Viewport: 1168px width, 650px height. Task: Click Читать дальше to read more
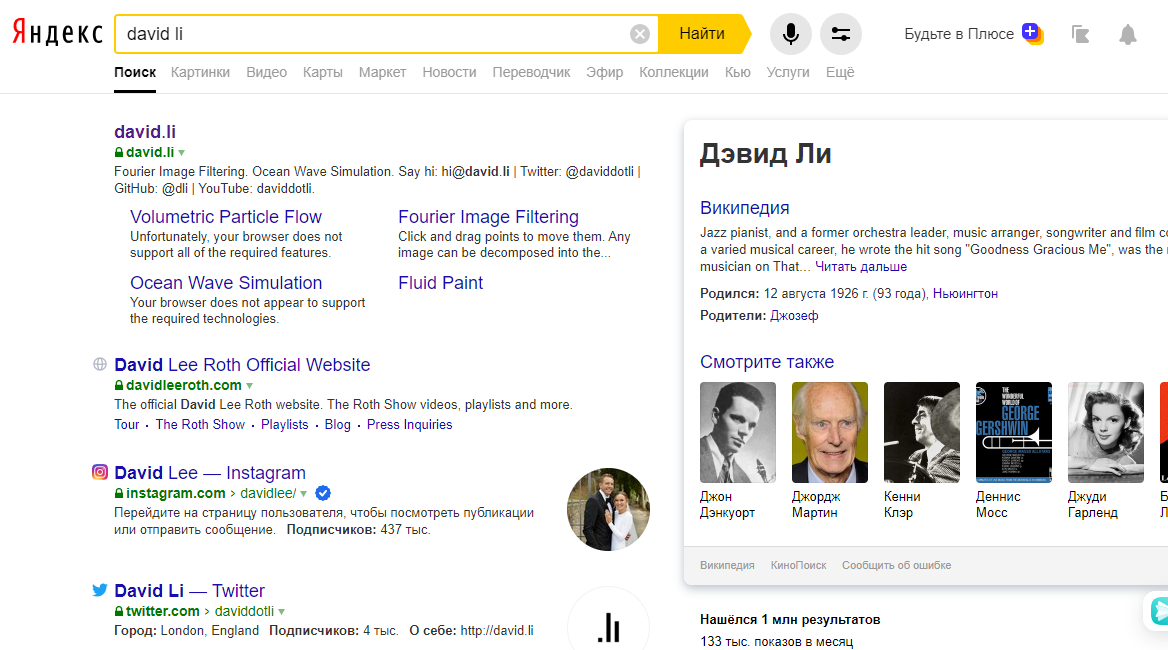860,267
